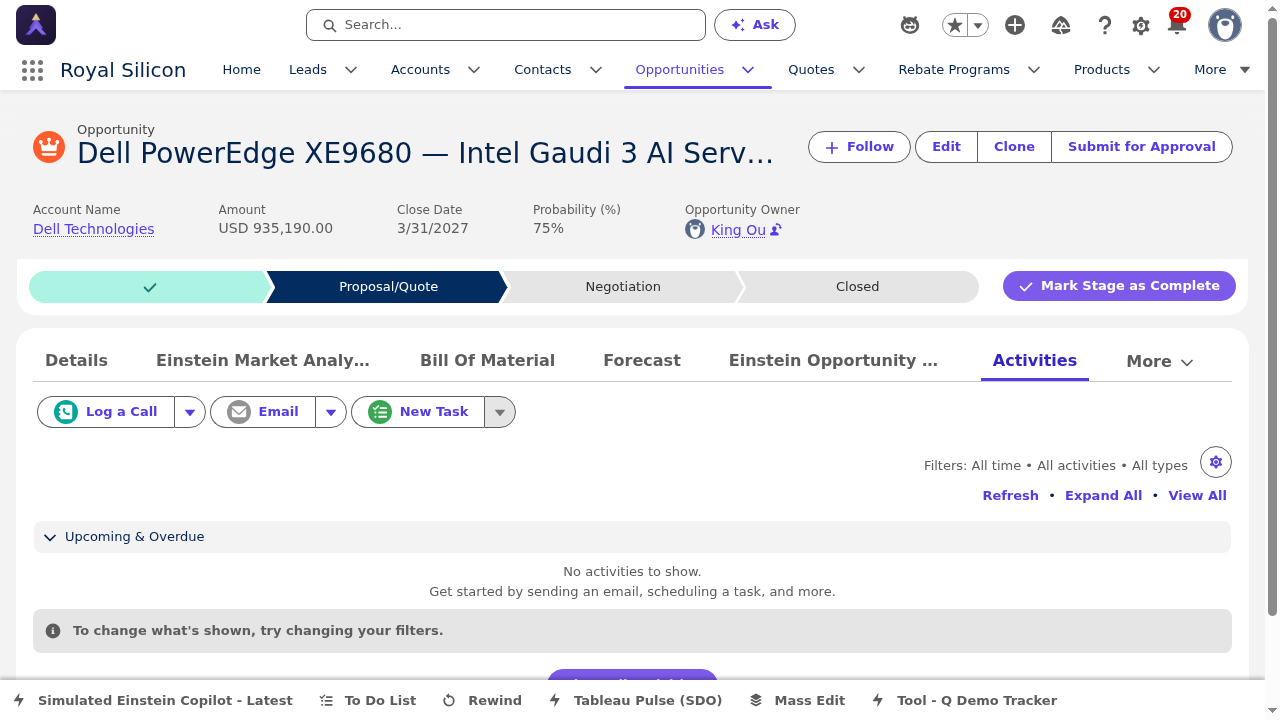
Task: Open the Products nav tab
Action: pos(1102,70)
